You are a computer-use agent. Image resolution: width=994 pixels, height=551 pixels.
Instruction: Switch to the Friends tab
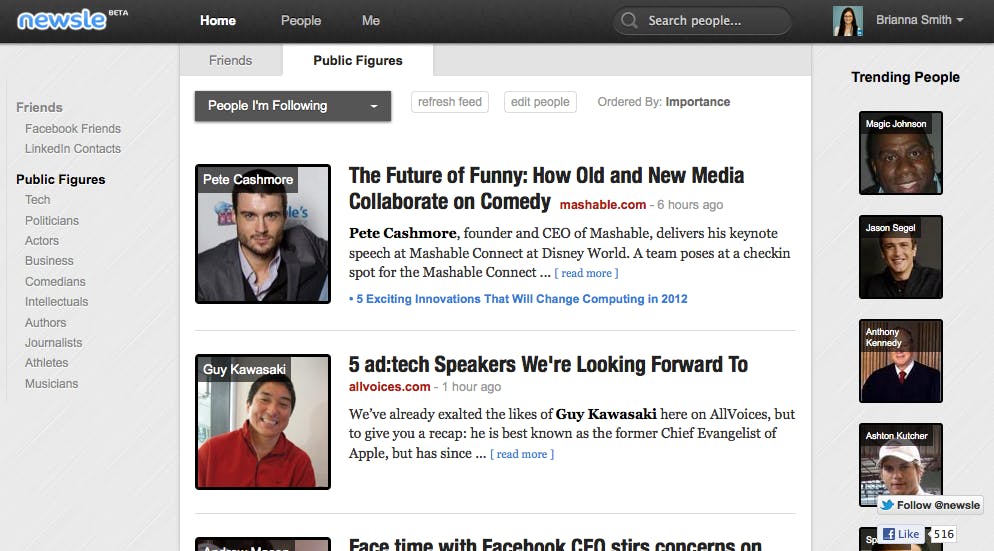click(x=231, y=60)
